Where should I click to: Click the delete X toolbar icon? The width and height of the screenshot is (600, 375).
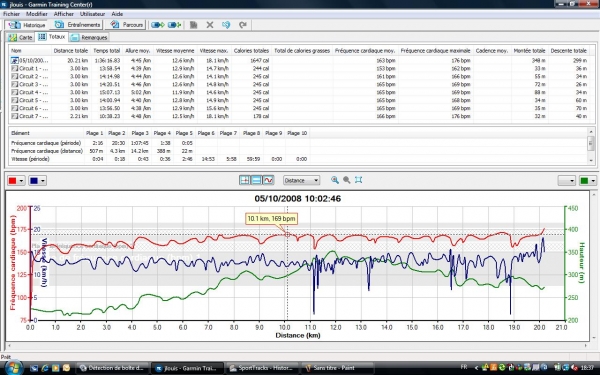tap(210, 25)
